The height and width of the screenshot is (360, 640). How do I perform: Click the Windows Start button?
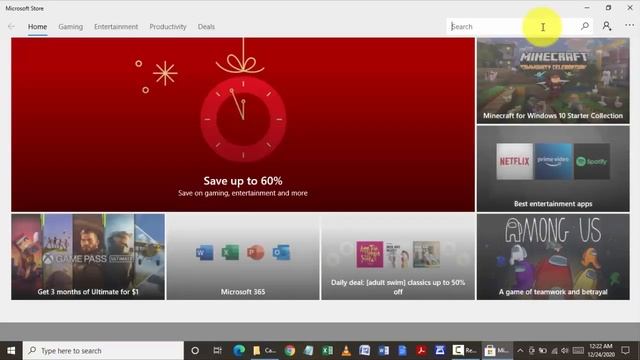[11, 351]
